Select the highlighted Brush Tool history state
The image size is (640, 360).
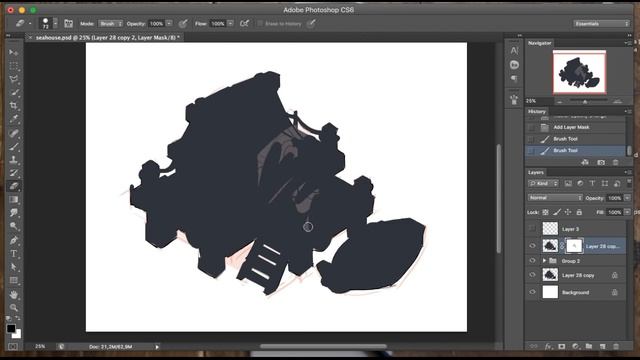[x=575, y=151]
